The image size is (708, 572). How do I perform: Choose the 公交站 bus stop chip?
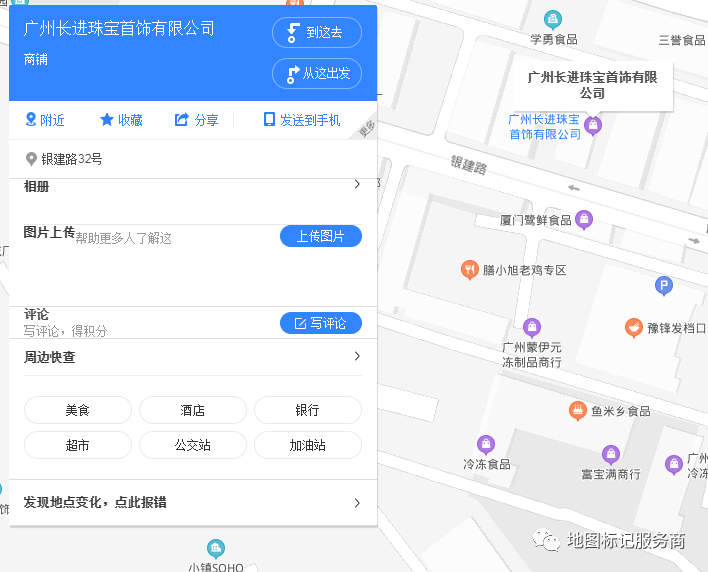click(x=193, y=445)
